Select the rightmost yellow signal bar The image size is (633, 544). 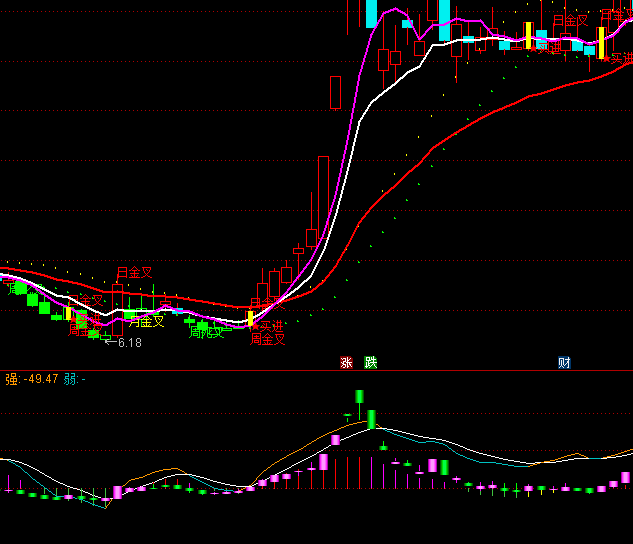pyautogui.click(x=601, y=41)
